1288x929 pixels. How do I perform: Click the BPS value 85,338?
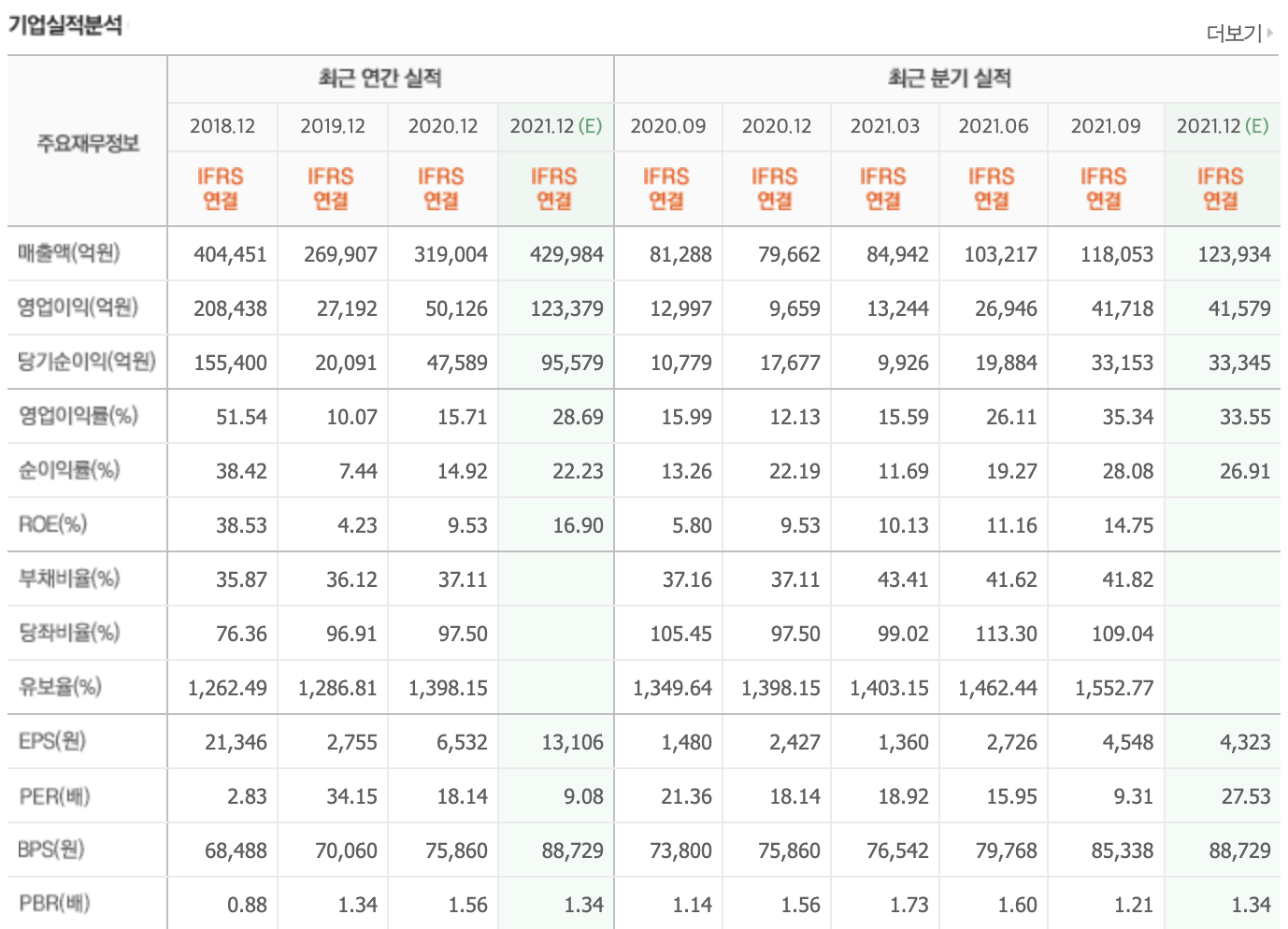pyautogui.click(x=1123, y=850)
